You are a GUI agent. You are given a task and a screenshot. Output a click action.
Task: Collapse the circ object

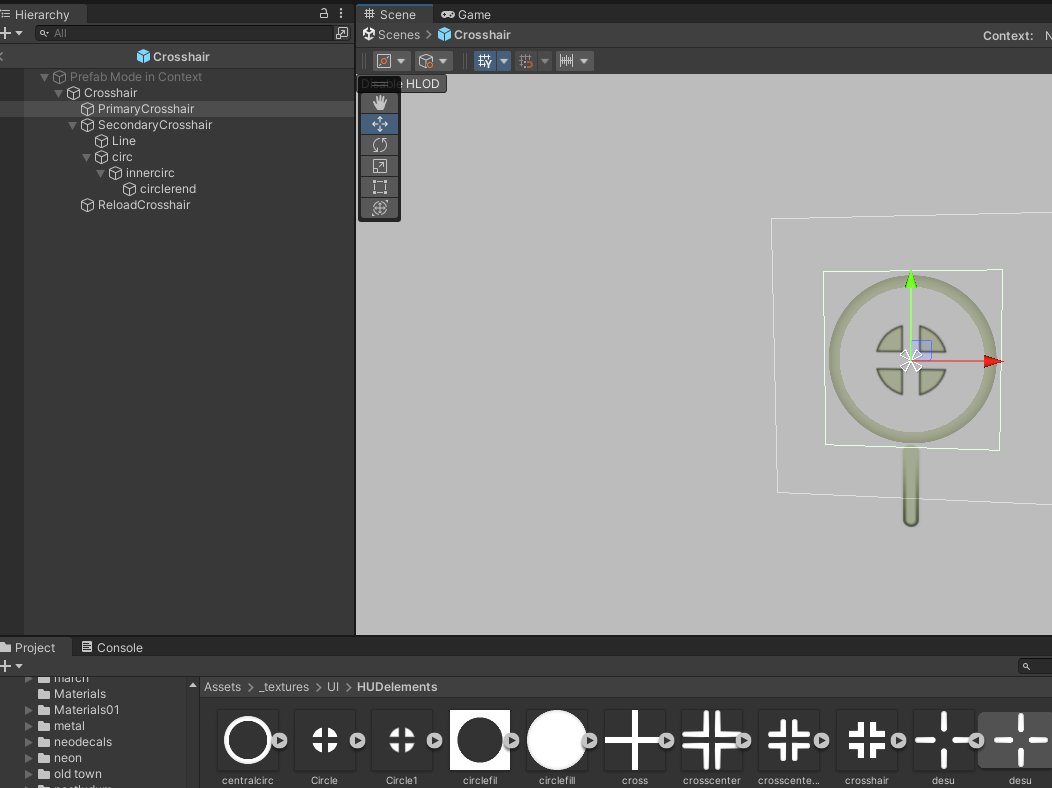87,158
